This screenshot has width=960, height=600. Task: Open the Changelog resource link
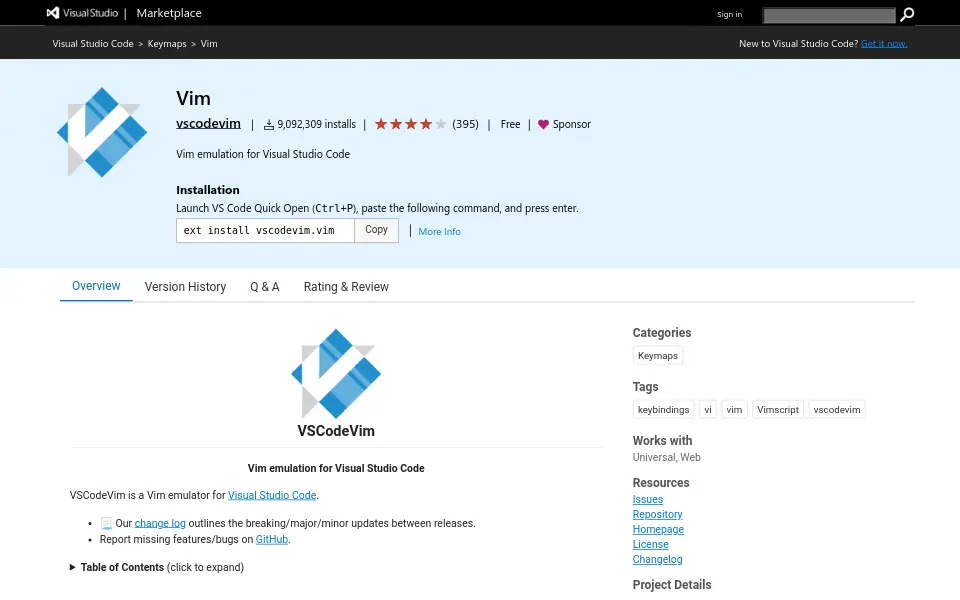coord(657,560)
